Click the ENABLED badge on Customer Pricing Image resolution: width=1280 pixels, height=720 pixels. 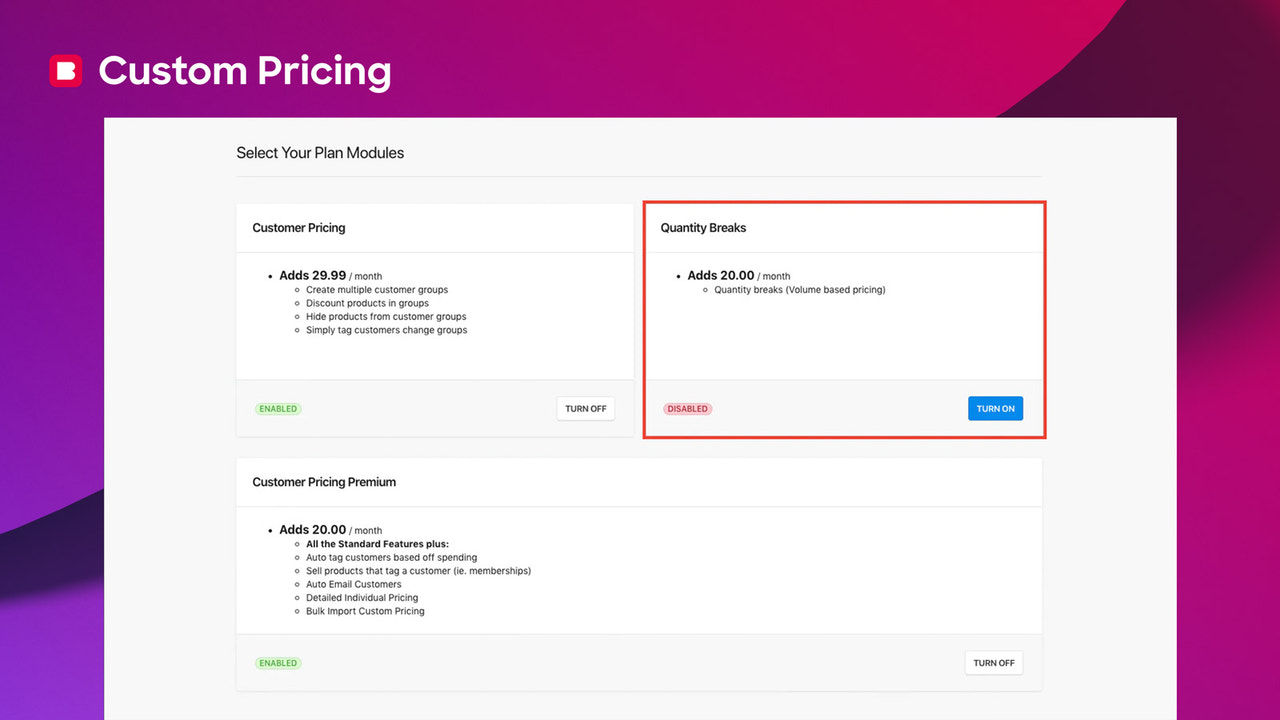tap(278, 408)
